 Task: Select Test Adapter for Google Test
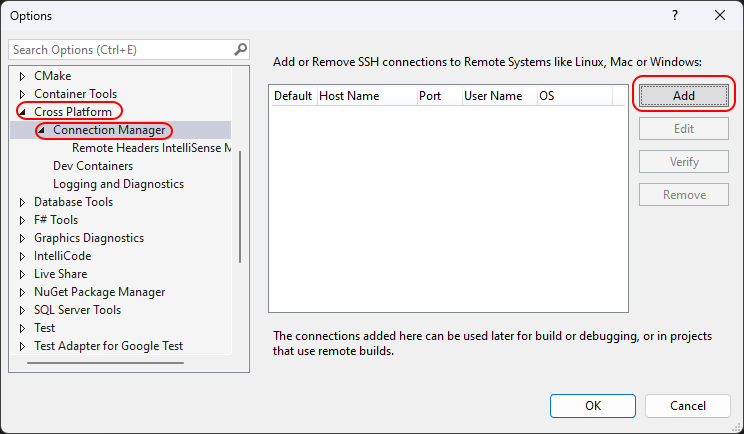(x=108, y=346)
